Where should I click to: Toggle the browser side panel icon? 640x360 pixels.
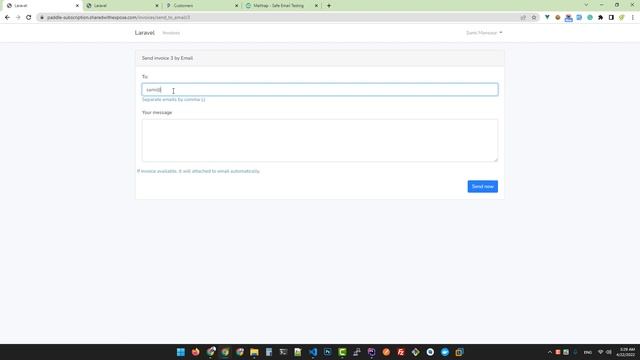tap(611, 18)
